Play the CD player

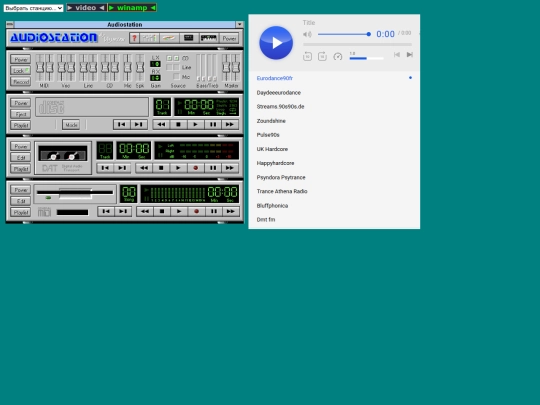(x=196, y=124)
